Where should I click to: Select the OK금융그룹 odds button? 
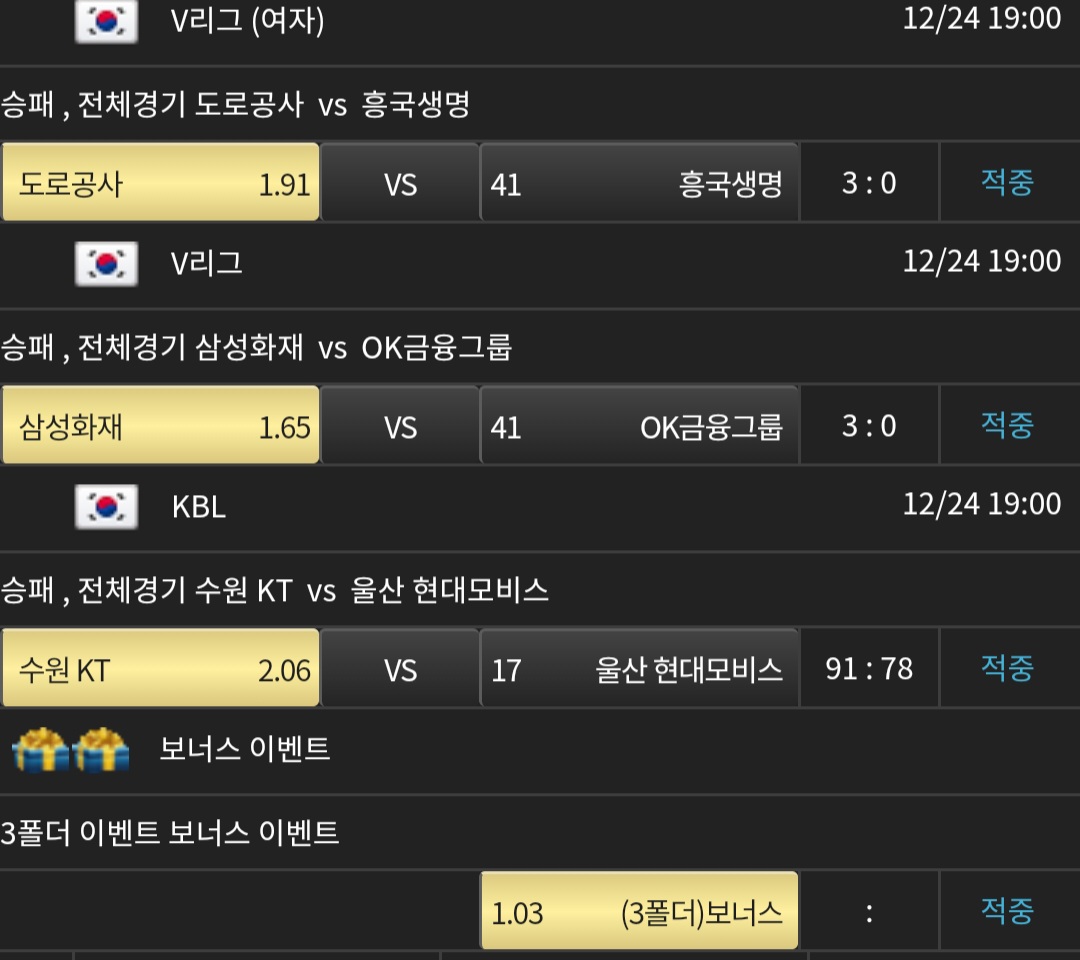[639, 426]
